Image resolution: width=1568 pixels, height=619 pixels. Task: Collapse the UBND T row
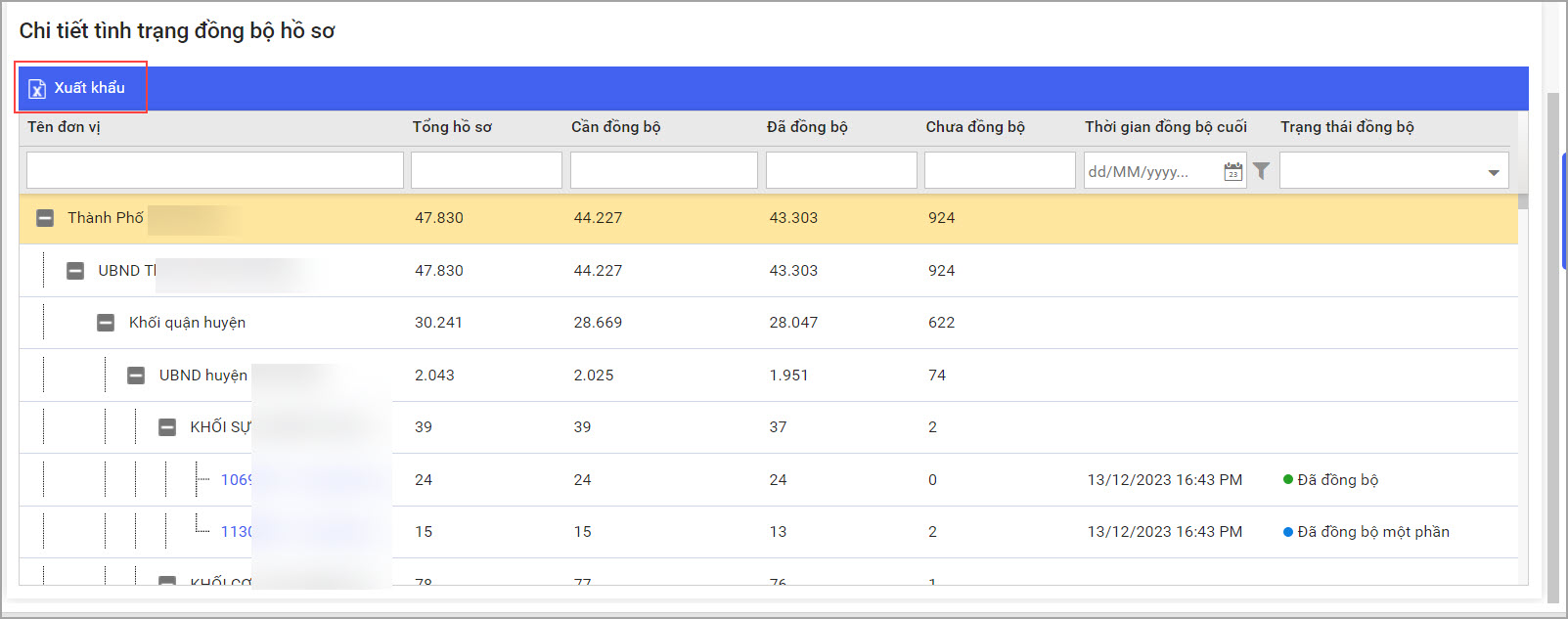[75, 271]
